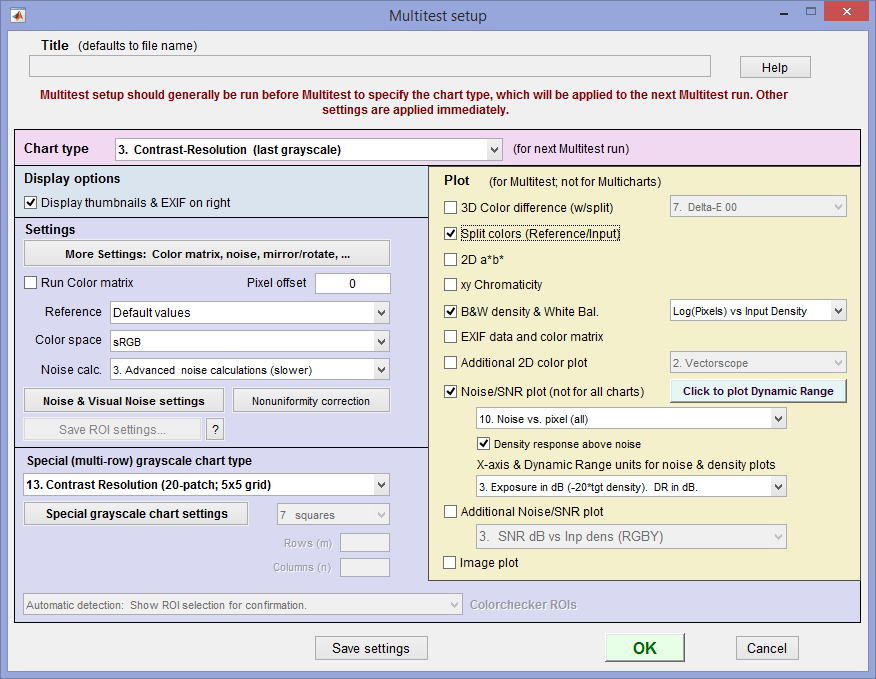Open the special grayscale chart type dropdown
This screenshot has height=679, width=876.
click(206, 485)
